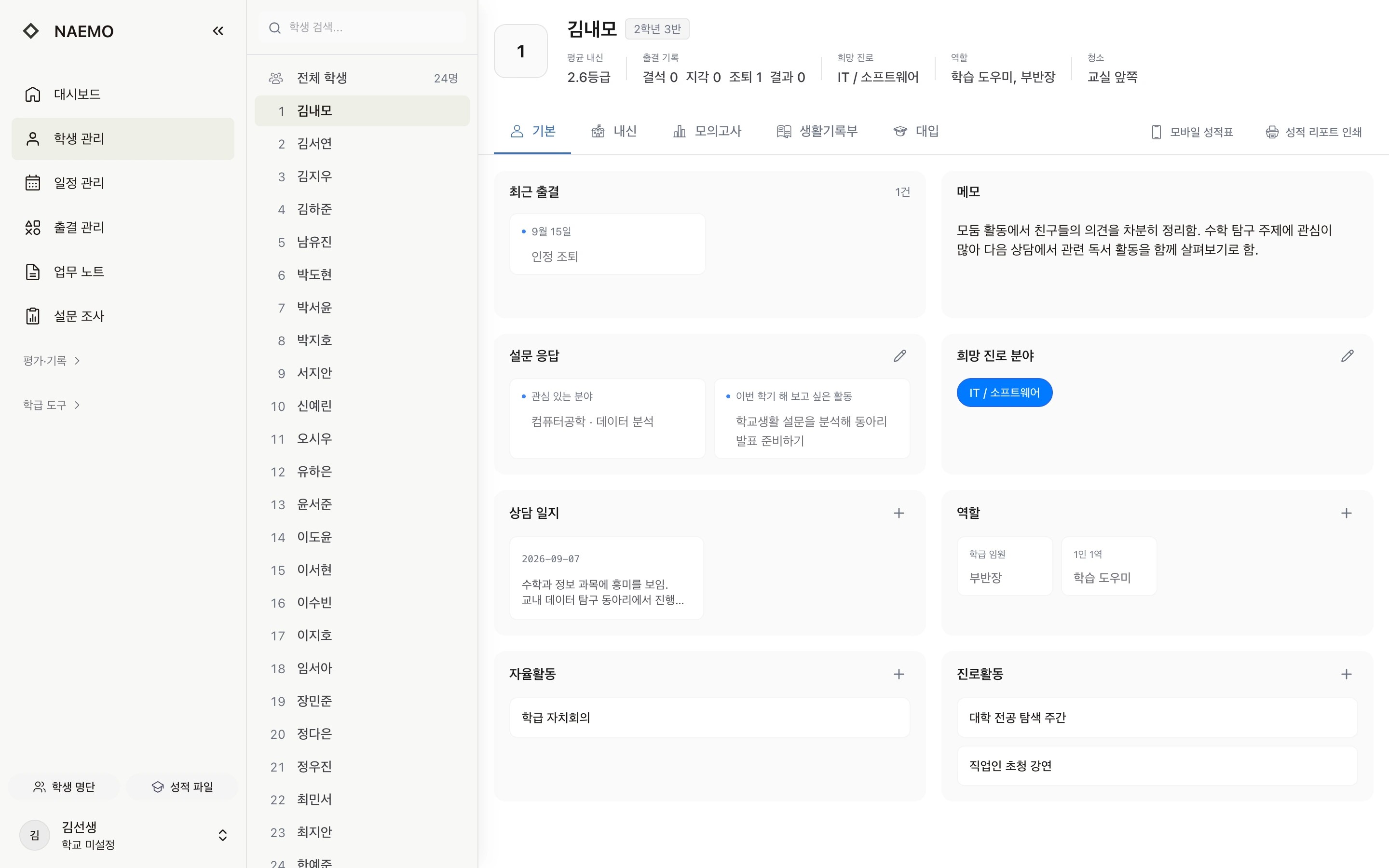Expand the 학급 도구 section
Screen dimensions: 1389x868
[52, 405]
